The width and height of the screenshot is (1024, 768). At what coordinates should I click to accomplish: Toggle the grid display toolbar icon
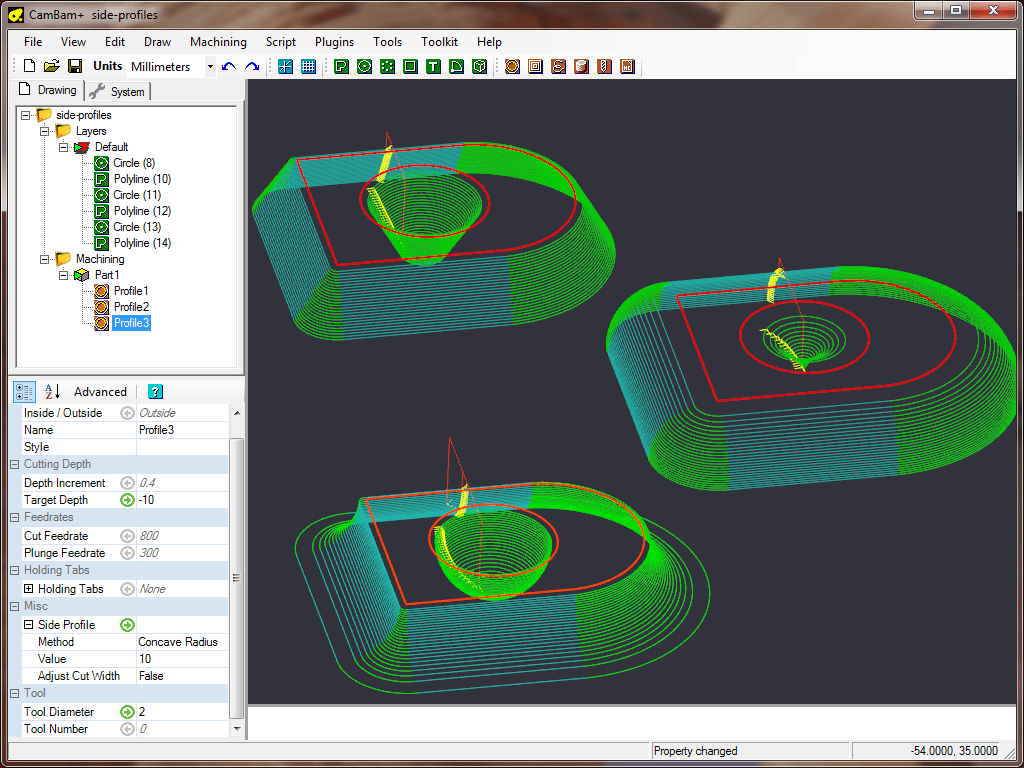click(x=308, y=66)
